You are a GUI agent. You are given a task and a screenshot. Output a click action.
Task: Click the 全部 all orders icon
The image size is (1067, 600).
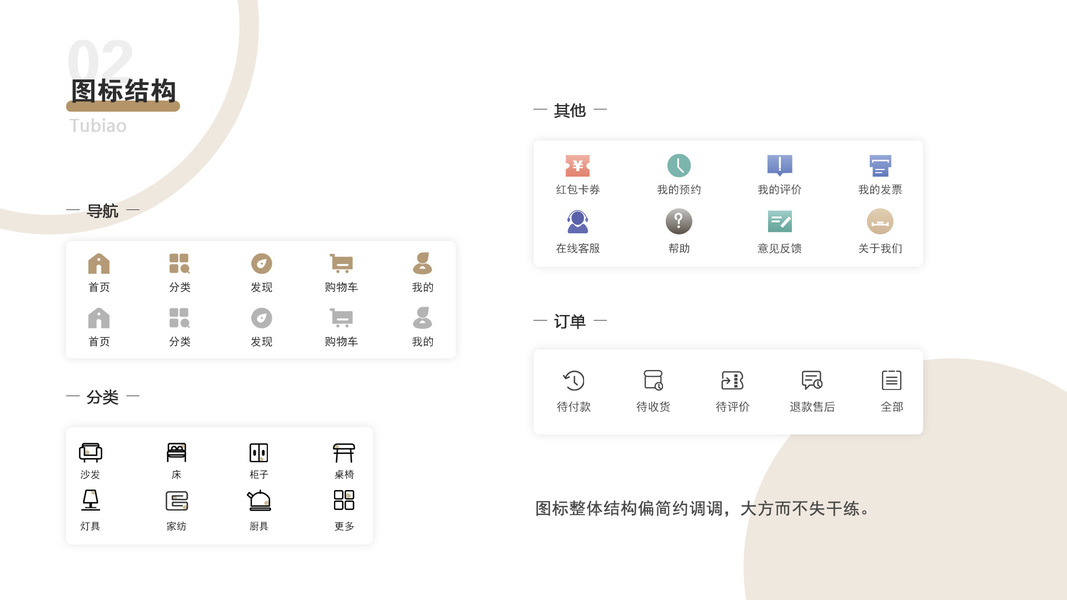[891, 380]
